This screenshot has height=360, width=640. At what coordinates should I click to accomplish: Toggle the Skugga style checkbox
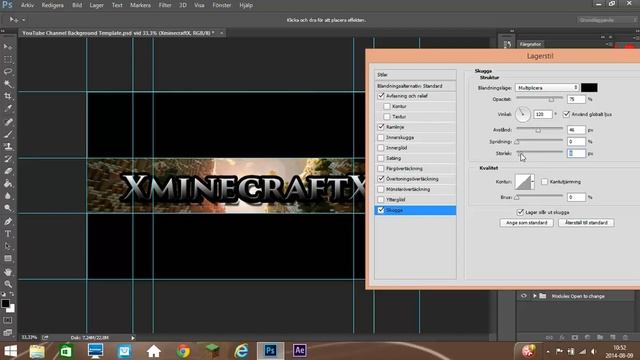pos(381,210)
